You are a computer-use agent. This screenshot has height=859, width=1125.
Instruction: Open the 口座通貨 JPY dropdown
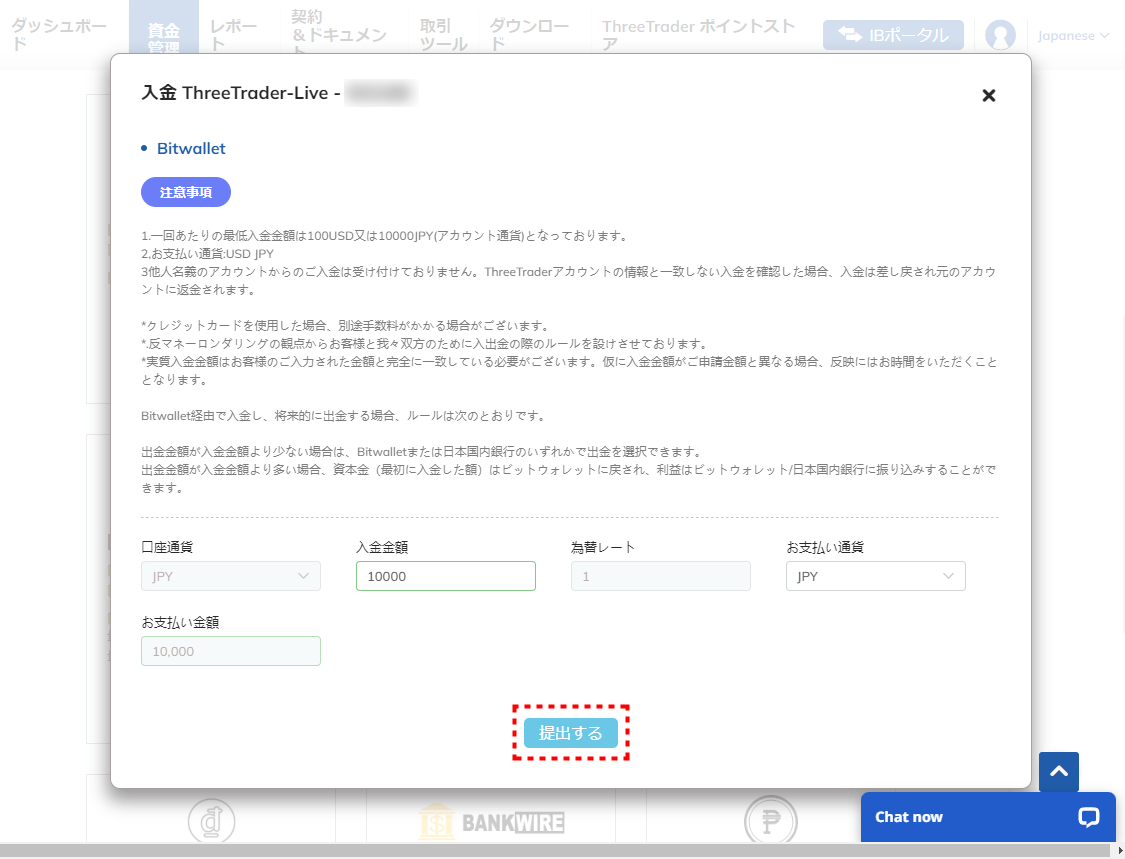click(230, 576)
